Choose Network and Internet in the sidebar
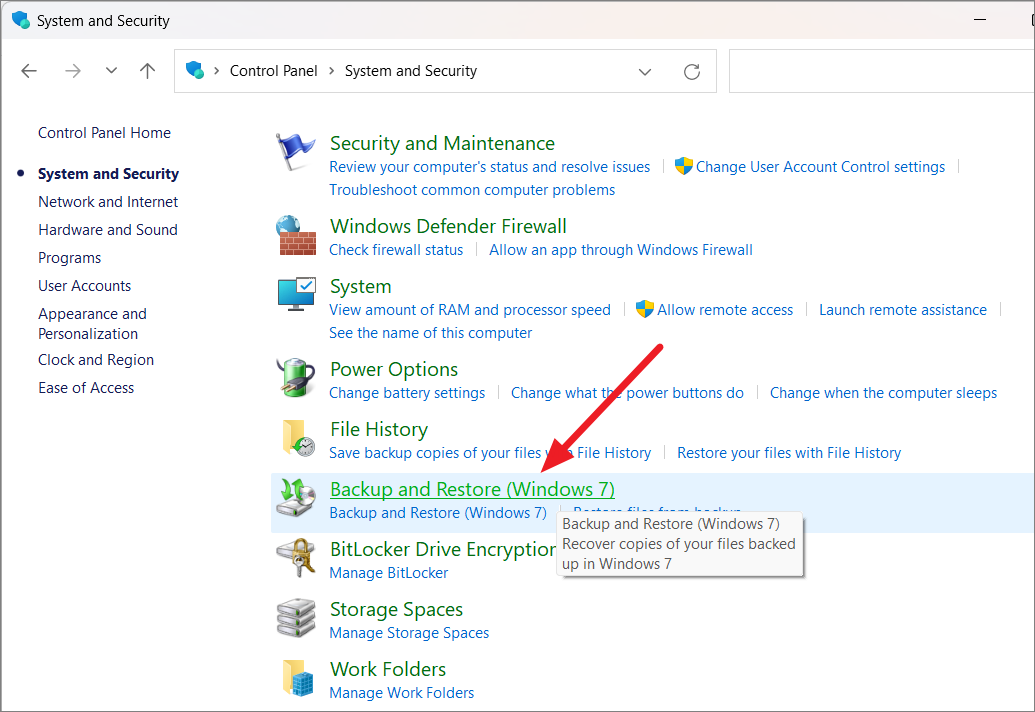Screen dimensions: 1035x712 [x=108, y=201]
